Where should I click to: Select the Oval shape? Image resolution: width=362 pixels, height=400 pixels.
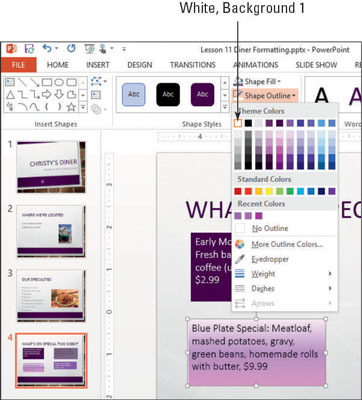coord(59,82)
